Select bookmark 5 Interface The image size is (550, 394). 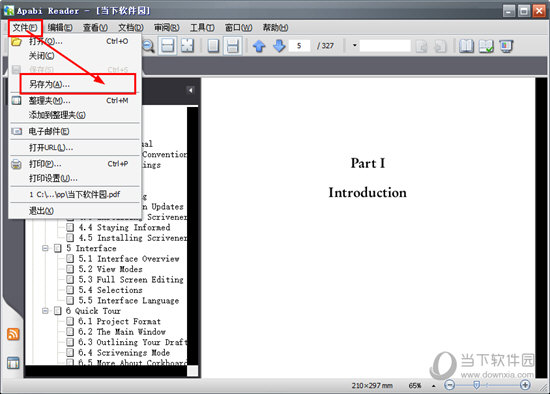(91, 248)
